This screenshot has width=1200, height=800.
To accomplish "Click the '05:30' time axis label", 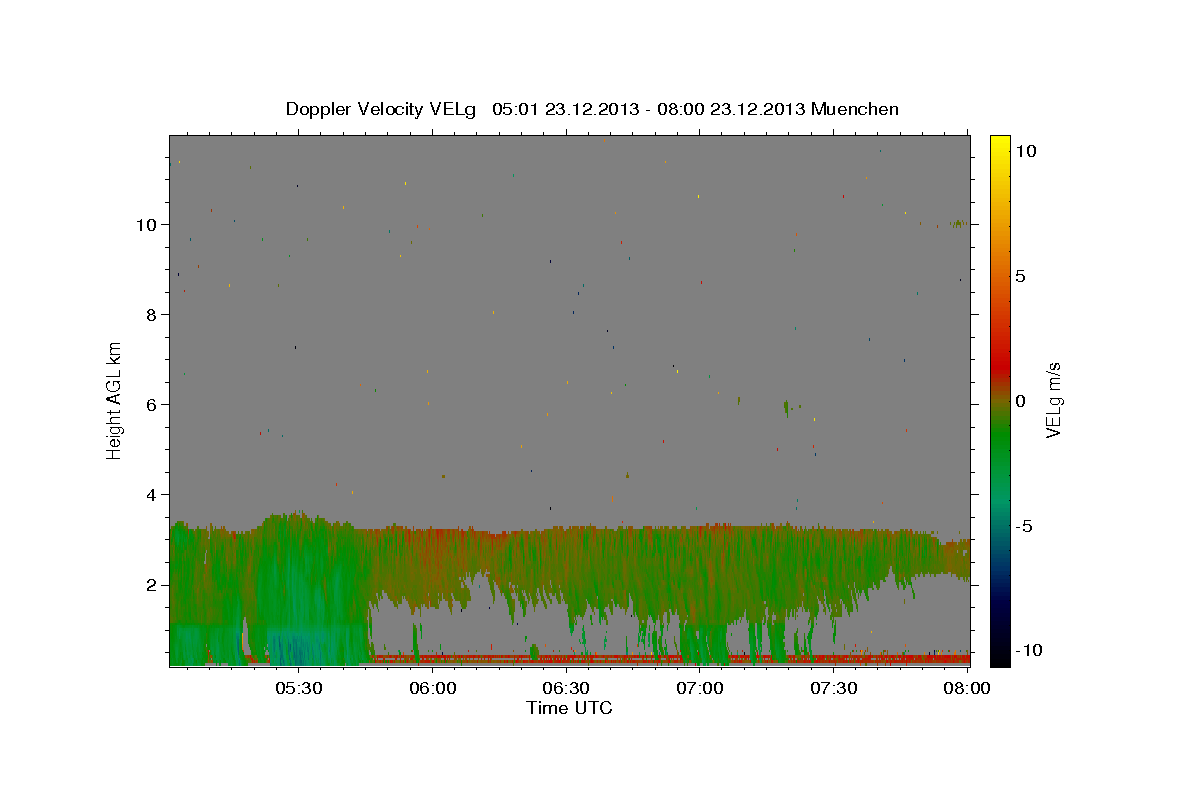I will 298,689.
